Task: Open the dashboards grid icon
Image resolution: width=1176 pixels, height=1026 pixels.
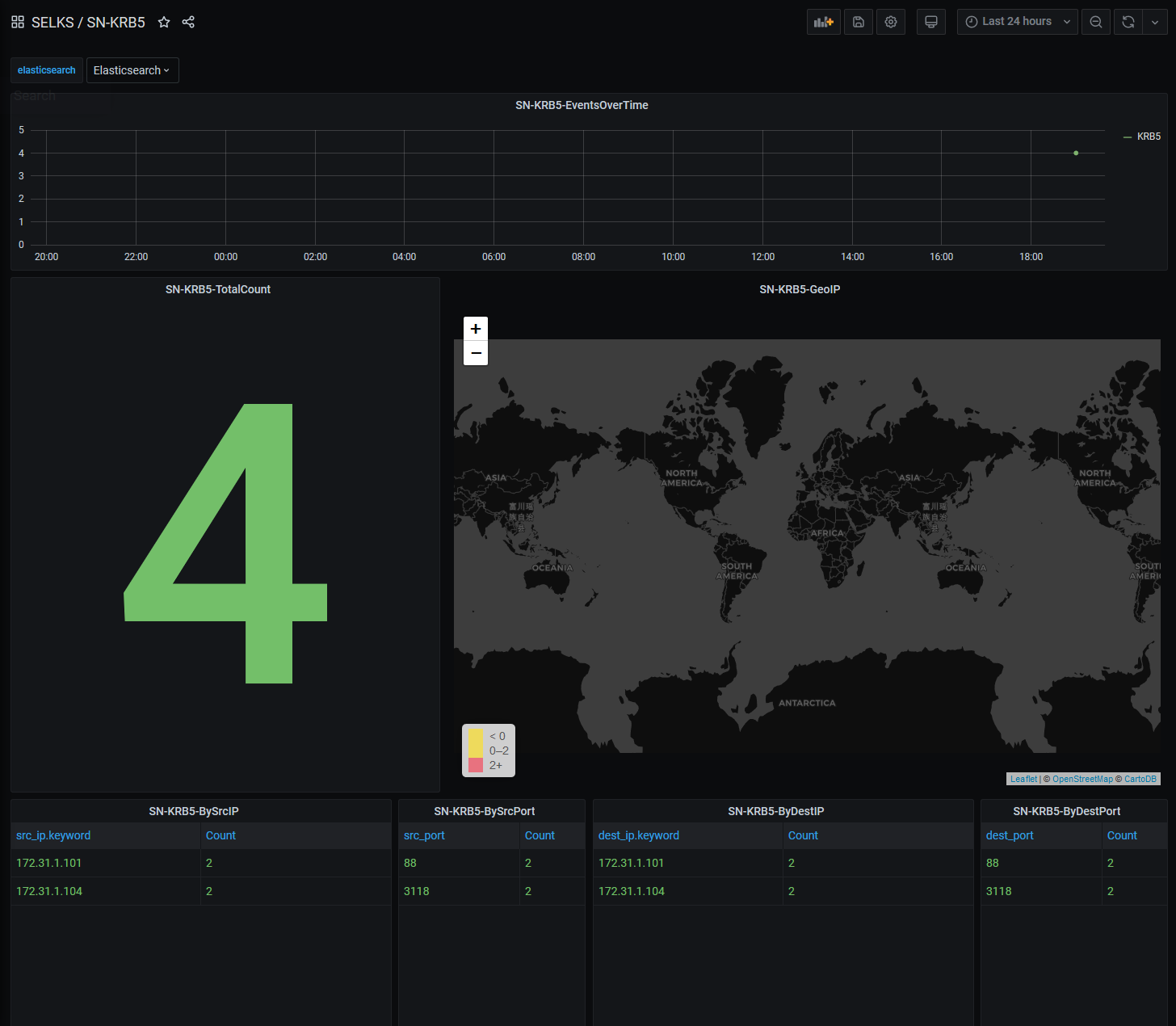Action: [x=18, y=22]
